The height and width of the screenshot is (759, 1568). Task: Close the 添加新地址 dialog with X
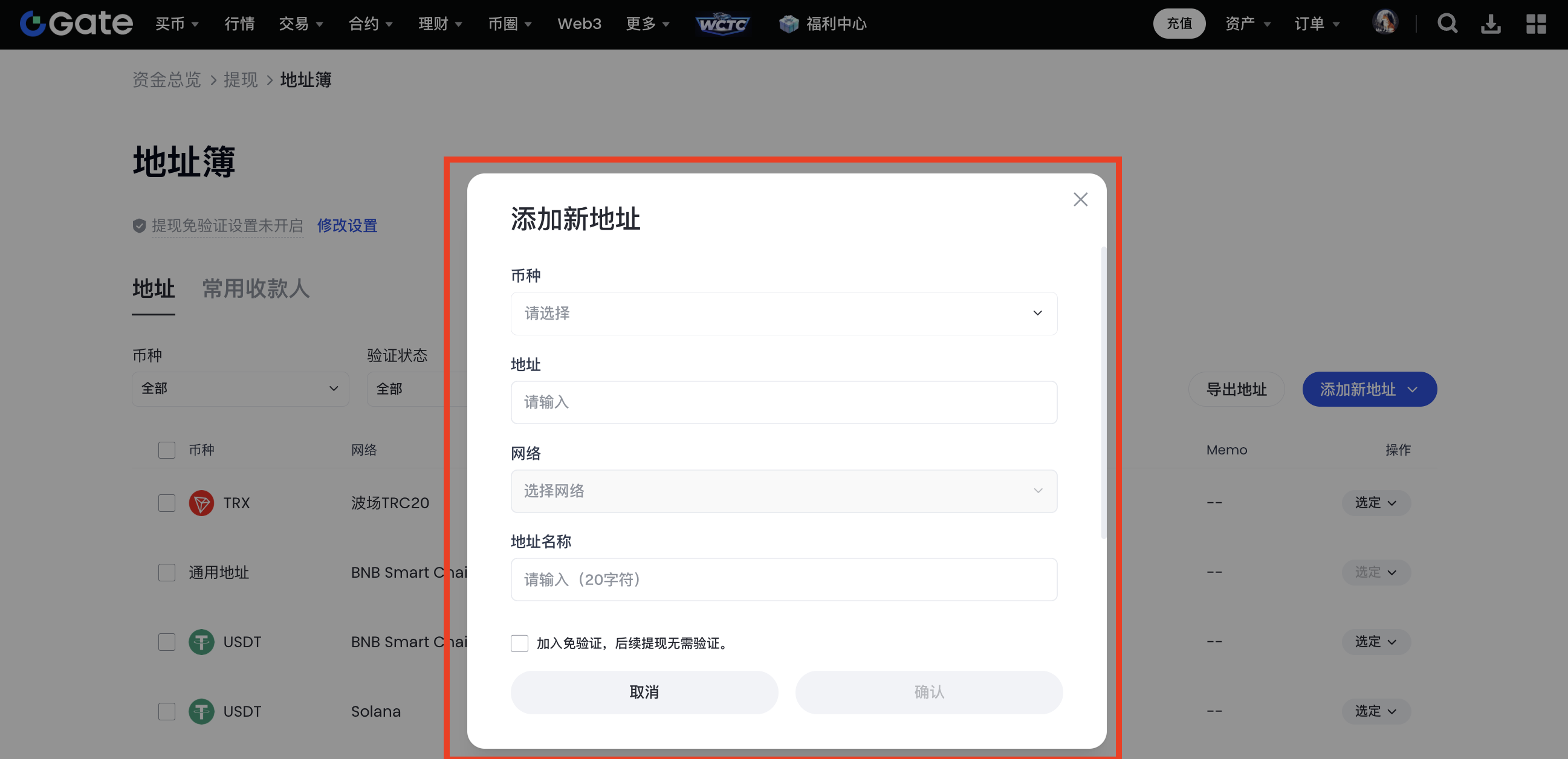1080,199
